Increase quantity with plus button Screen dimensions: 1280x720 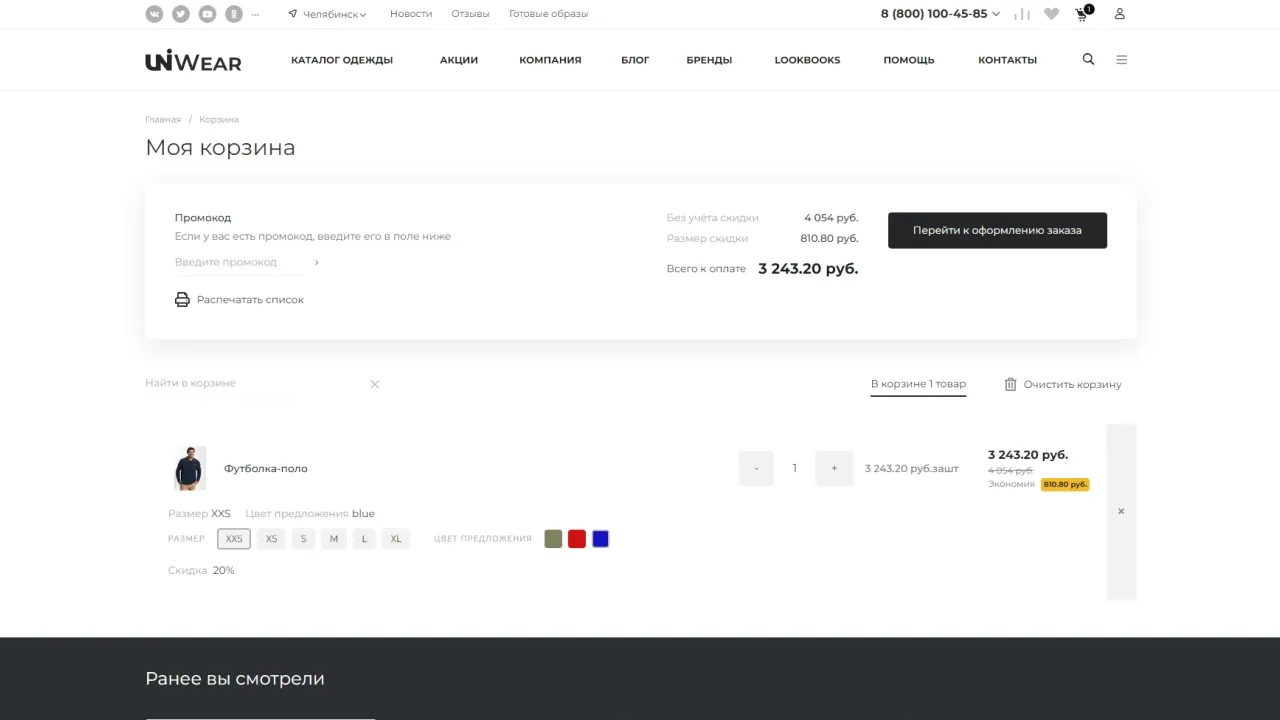834,468
